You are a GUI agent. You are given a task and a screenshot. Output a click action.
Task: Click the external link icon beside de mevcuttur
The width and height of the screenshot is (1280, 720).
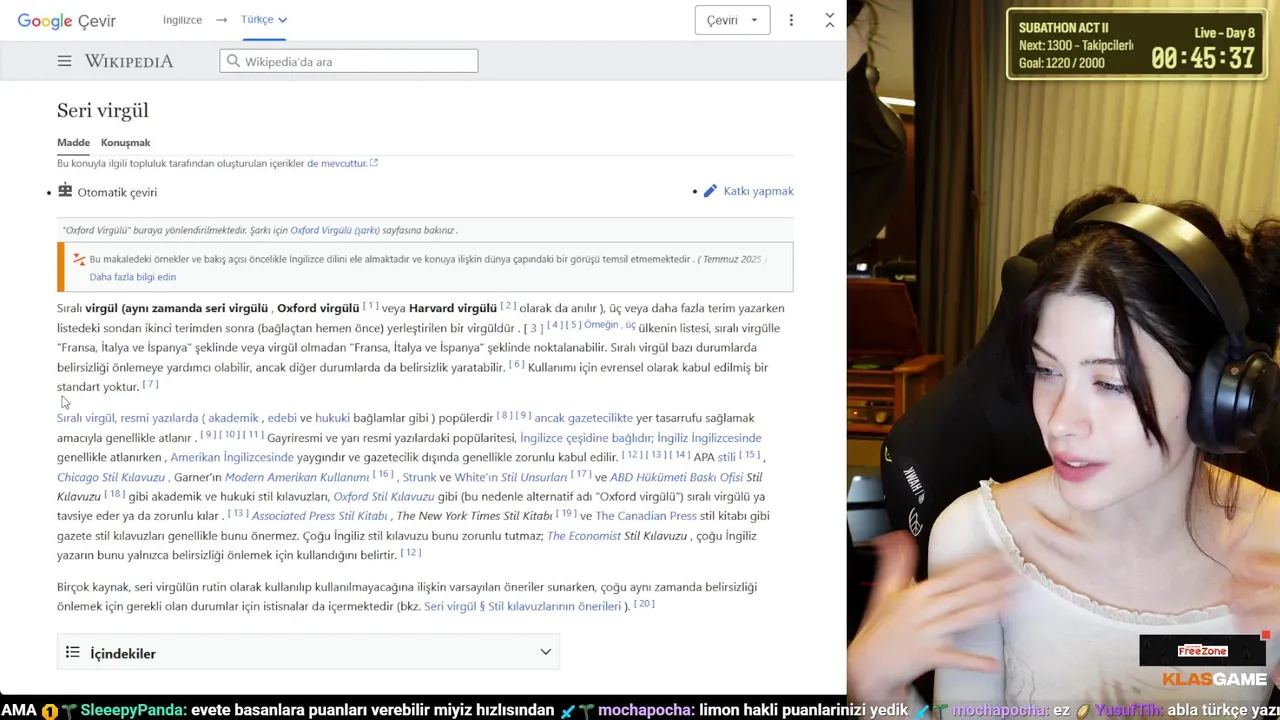pyautogui.click(x=373, y=163)
